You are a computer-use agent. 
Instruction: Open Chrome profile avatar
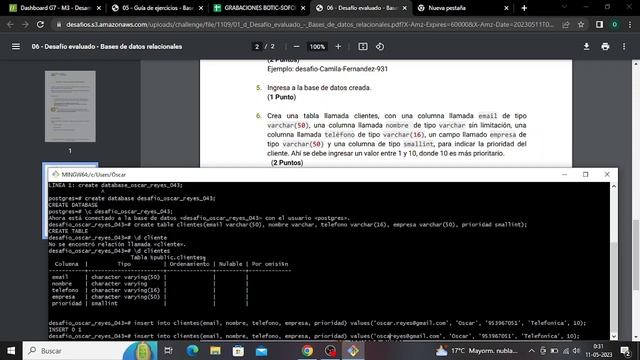[x=614, y=24]
